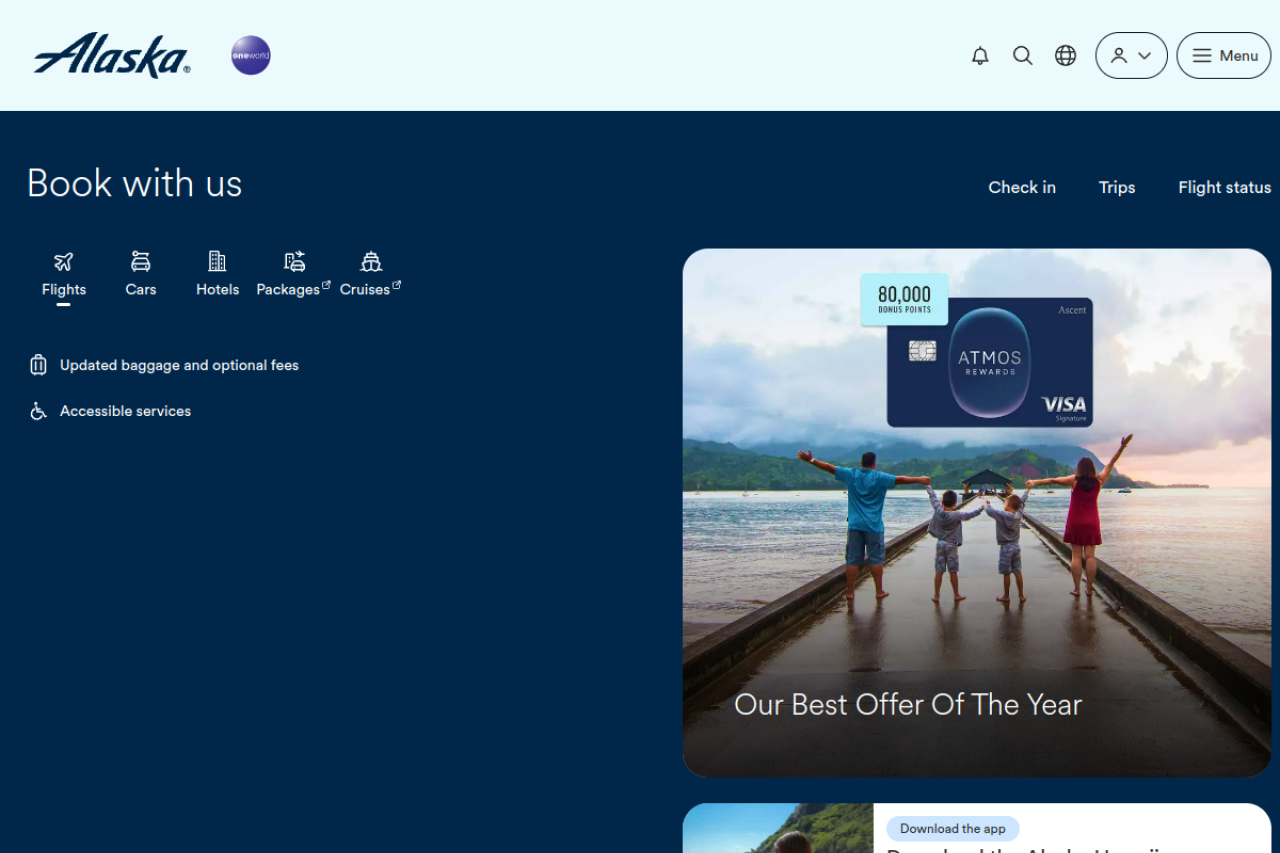This screenshot has width=1280, height=853.
Task: Switch to the Cars tab
Action: [141, 275]
